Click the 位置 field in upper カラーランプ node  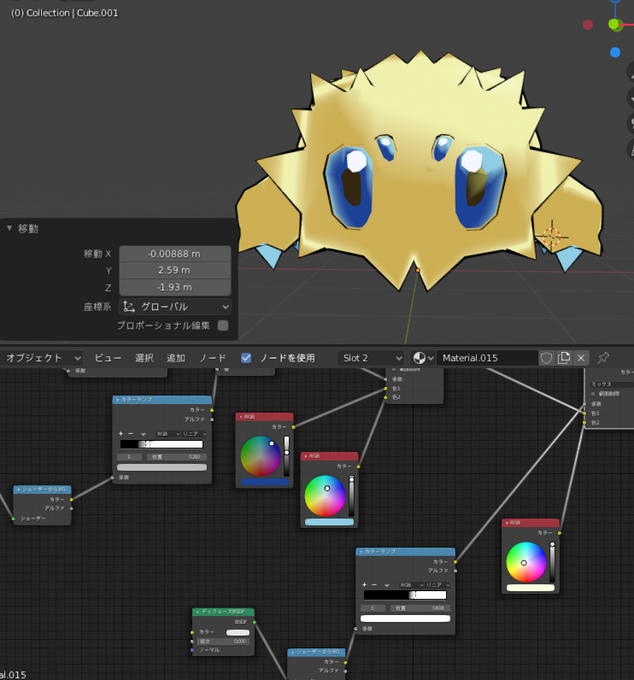coord(177,457)
